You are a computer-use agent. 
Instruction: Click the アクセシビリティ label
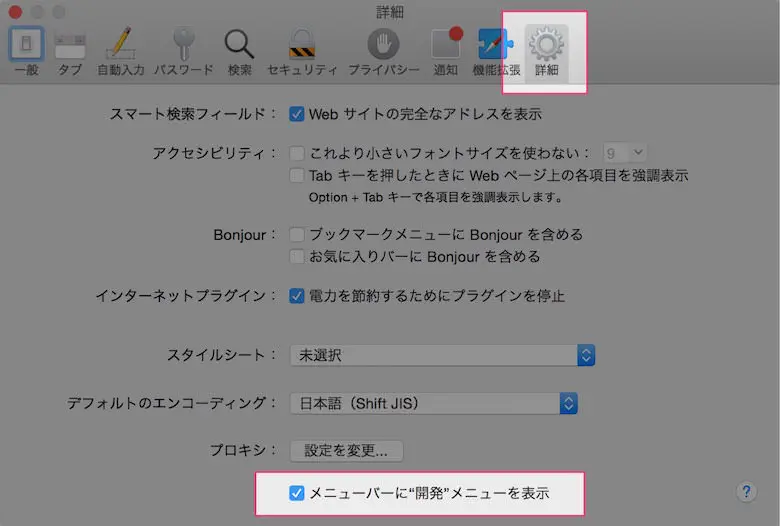pos(214,153)
